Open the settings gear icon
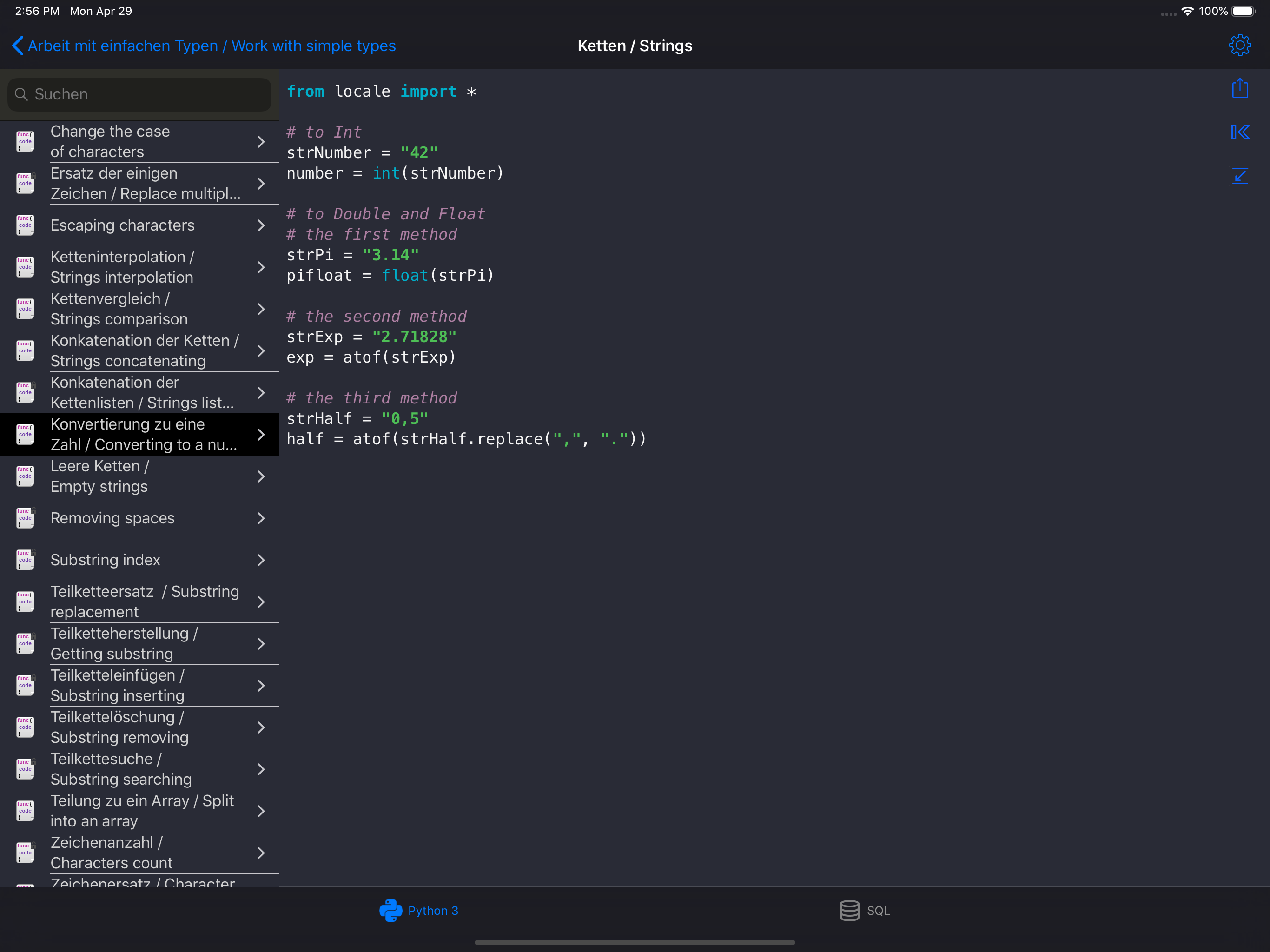The height and width of the screenshot is (952, 1270). (1240, 46)
